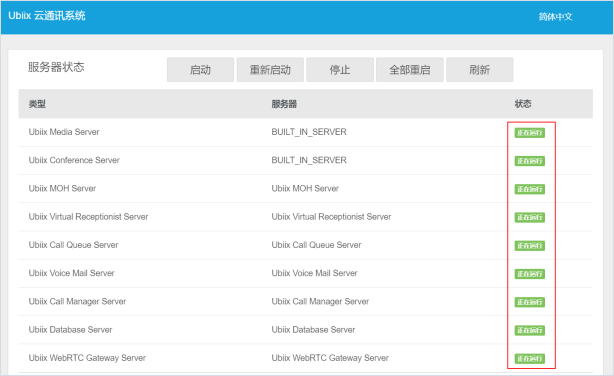Click Ubiix Database Server in 服务器 column
Screen dimensions: 614x376
(313, 329)
